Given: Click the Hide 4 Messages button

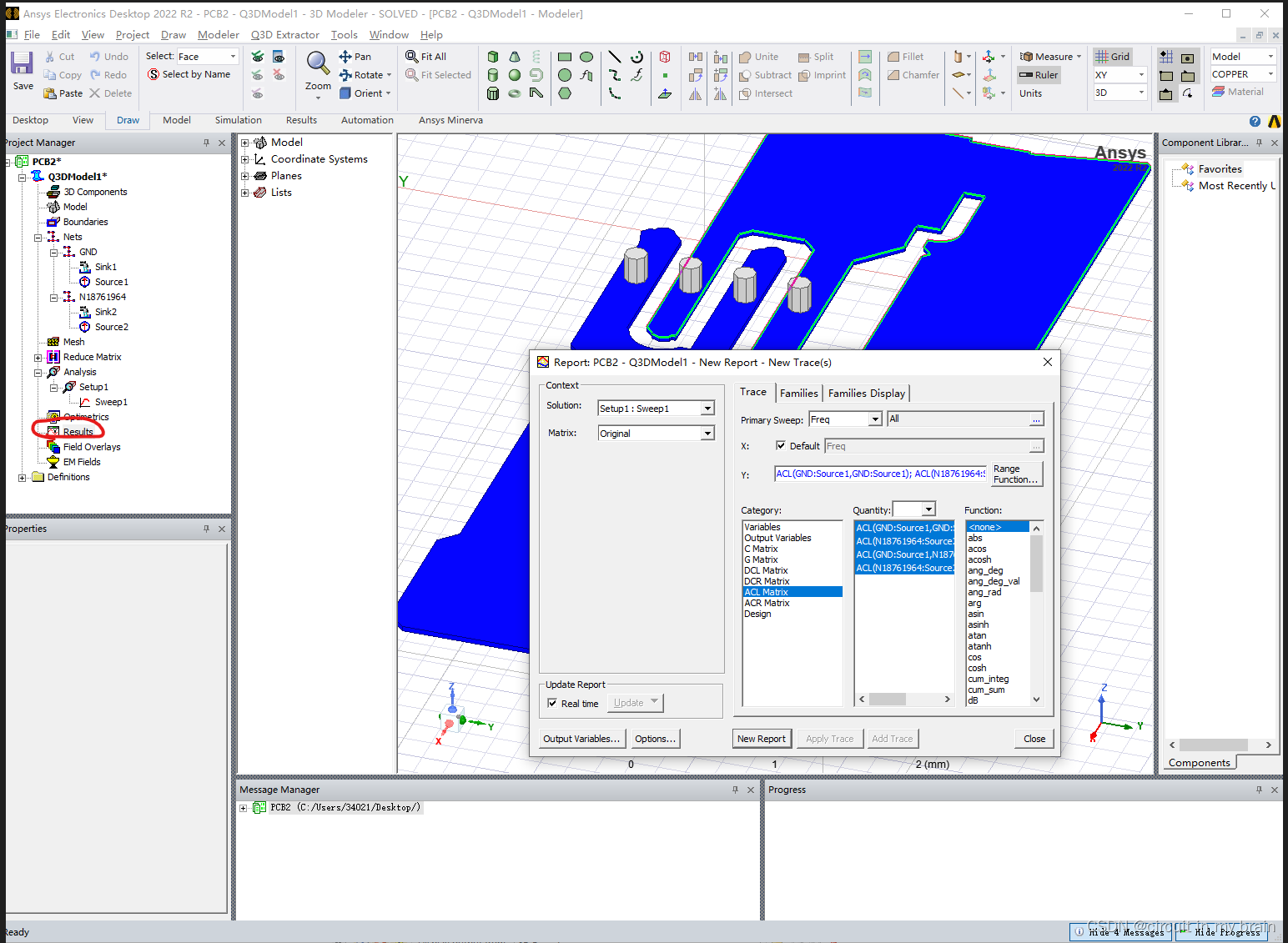Looking at the screenshot, I should (1120, 932).
